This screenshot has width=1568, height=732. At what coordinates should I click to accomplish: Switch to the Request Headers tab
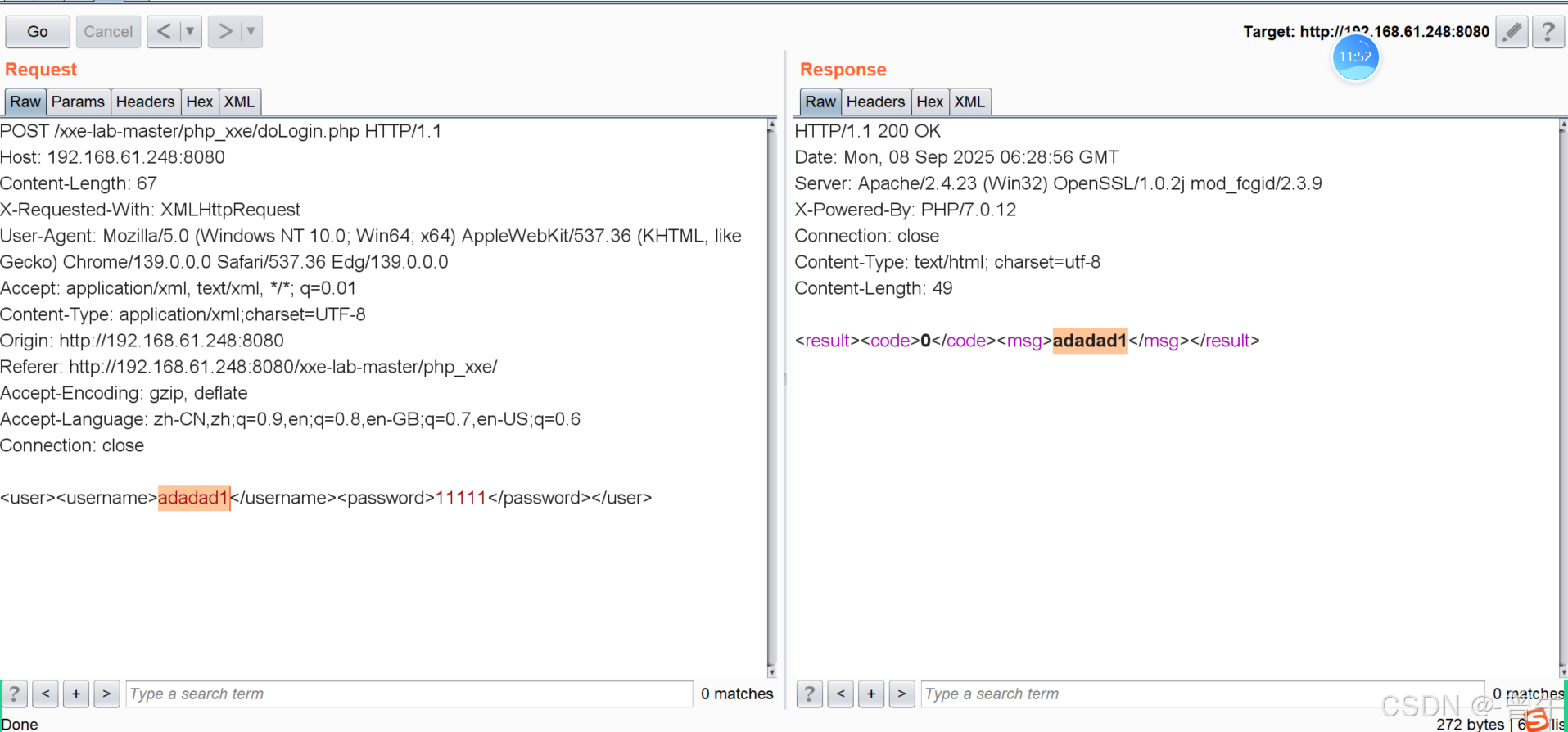(145, 102)
